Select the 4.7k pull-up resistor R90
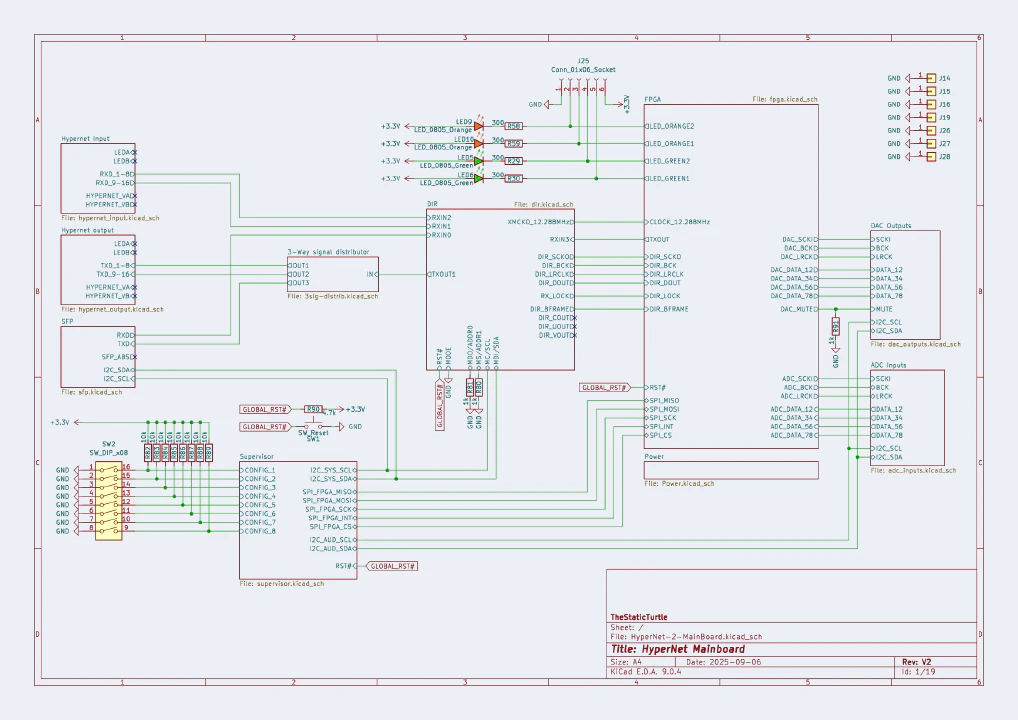Viewport: 1018px width, 720px height. click(x=313, y=409)
